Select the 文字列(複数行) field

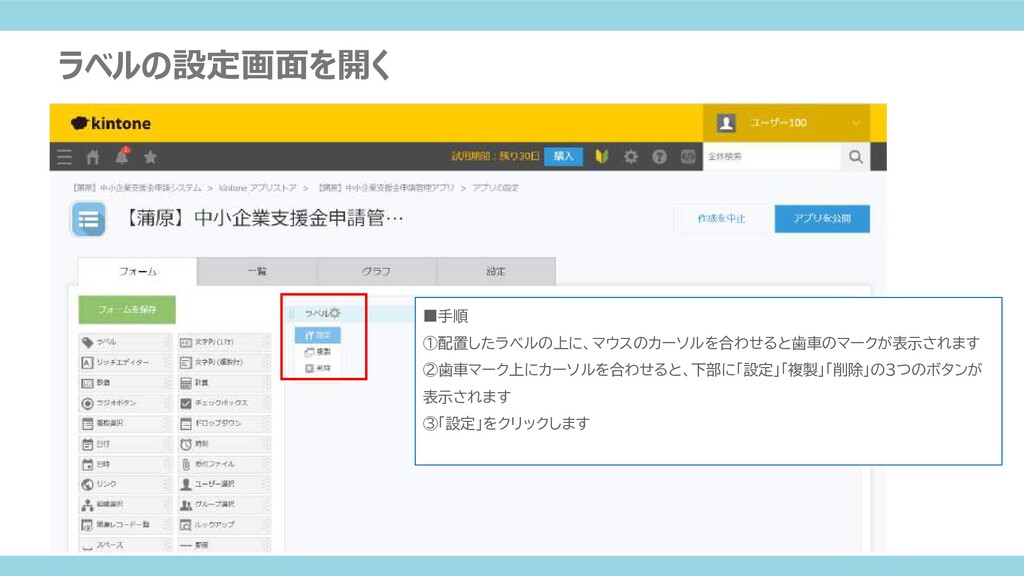coord(224,362)
